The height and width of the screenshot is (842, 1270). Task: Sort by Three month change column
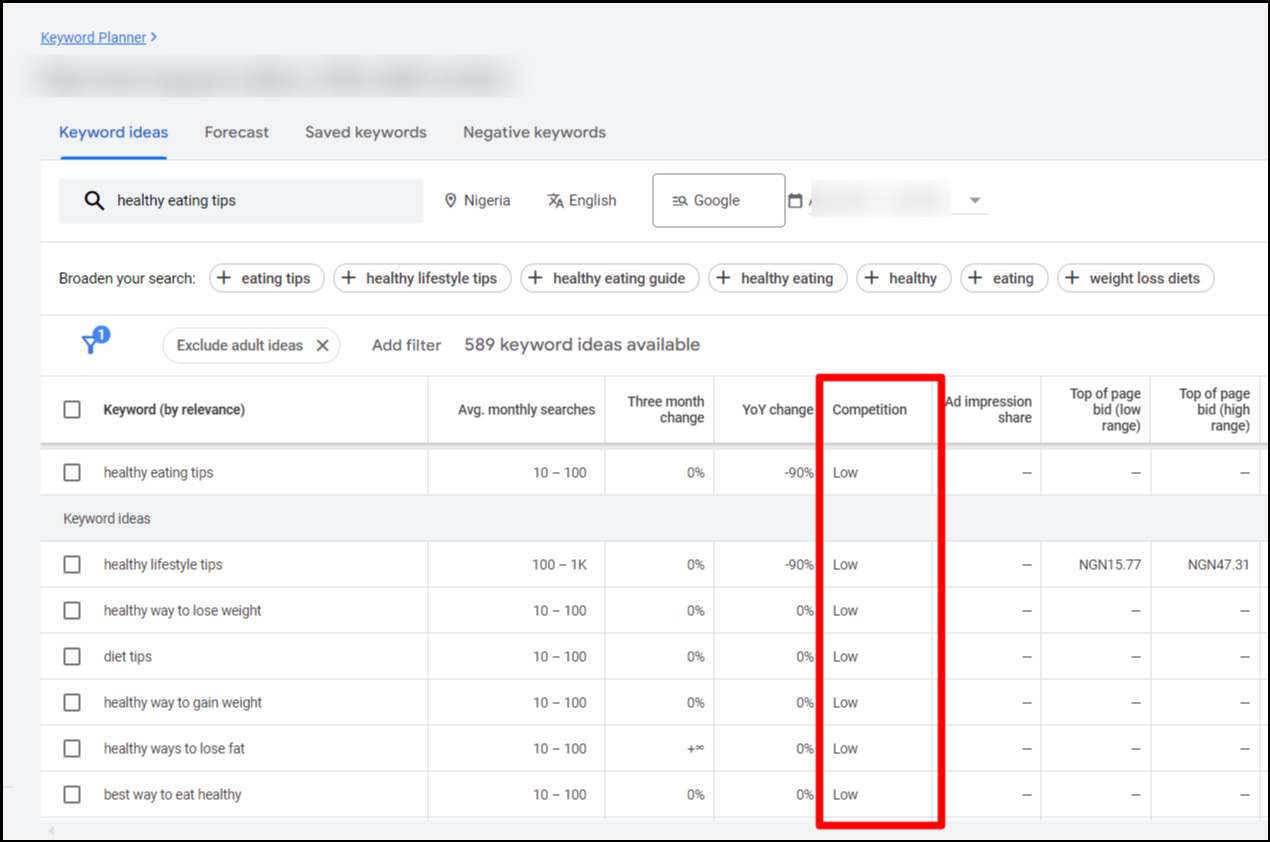tap(666, 409)
